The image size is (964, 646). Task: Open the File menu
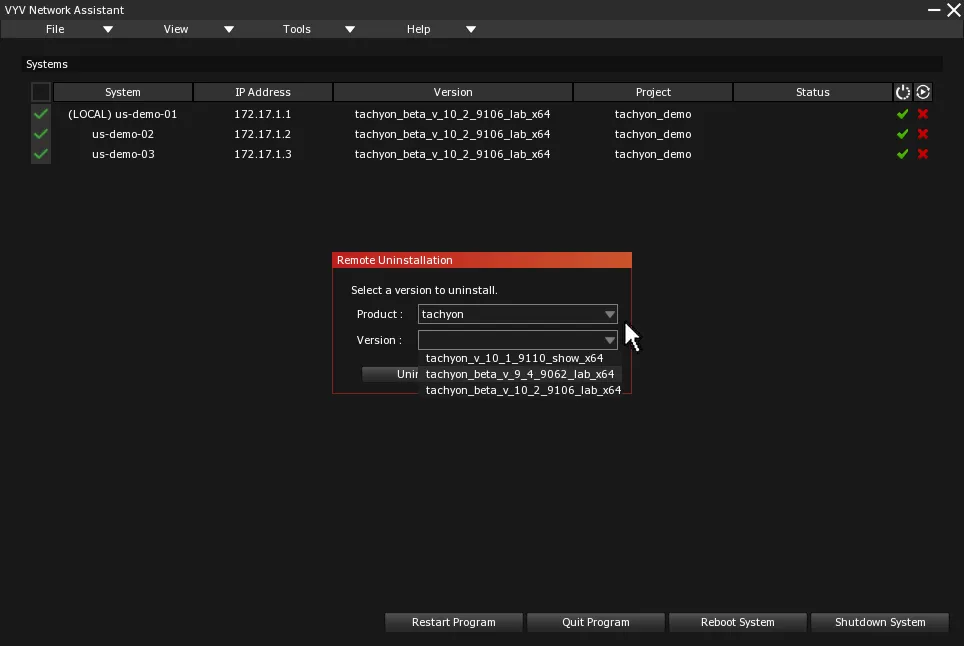coord(55,30)
